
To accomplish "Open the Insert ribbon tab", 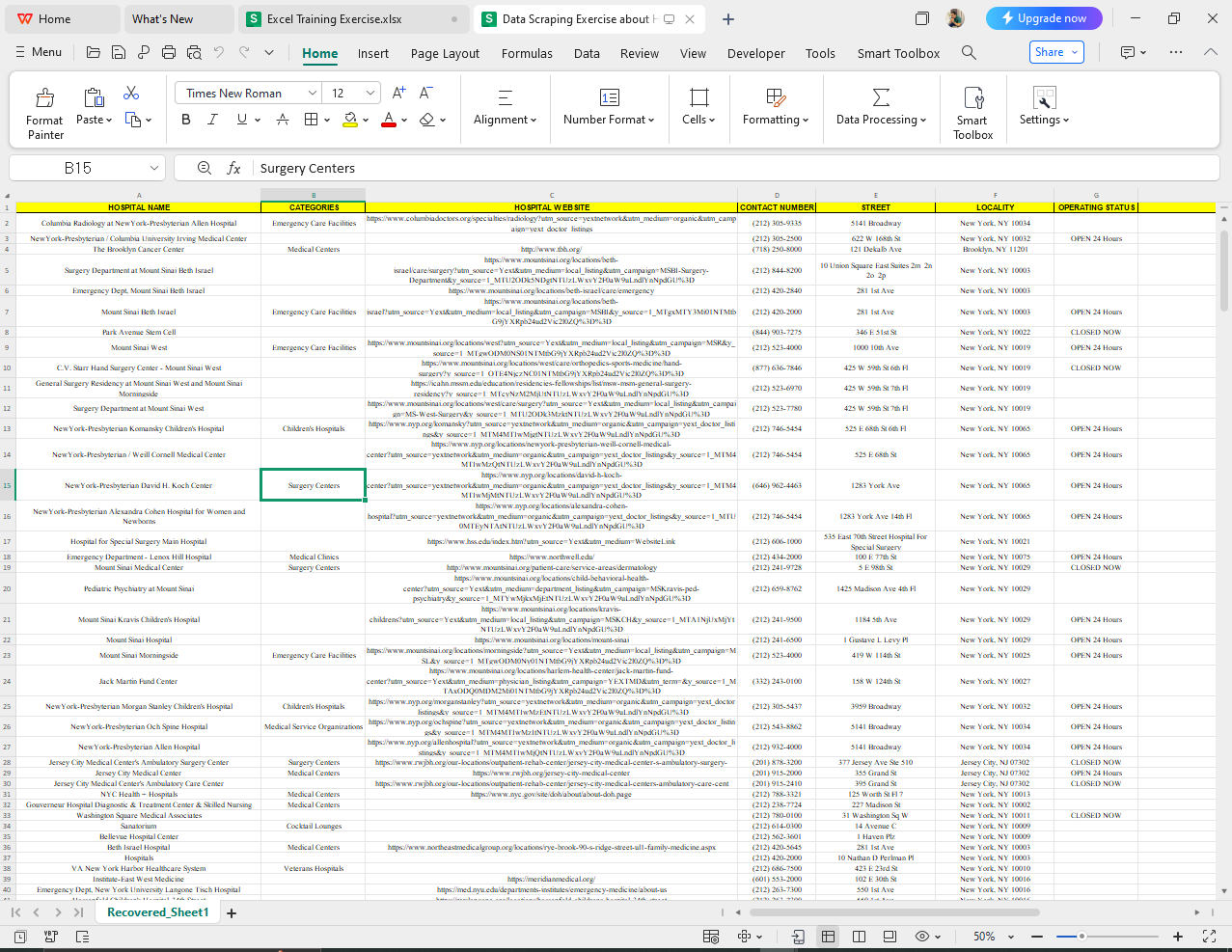I will point(373,53).
